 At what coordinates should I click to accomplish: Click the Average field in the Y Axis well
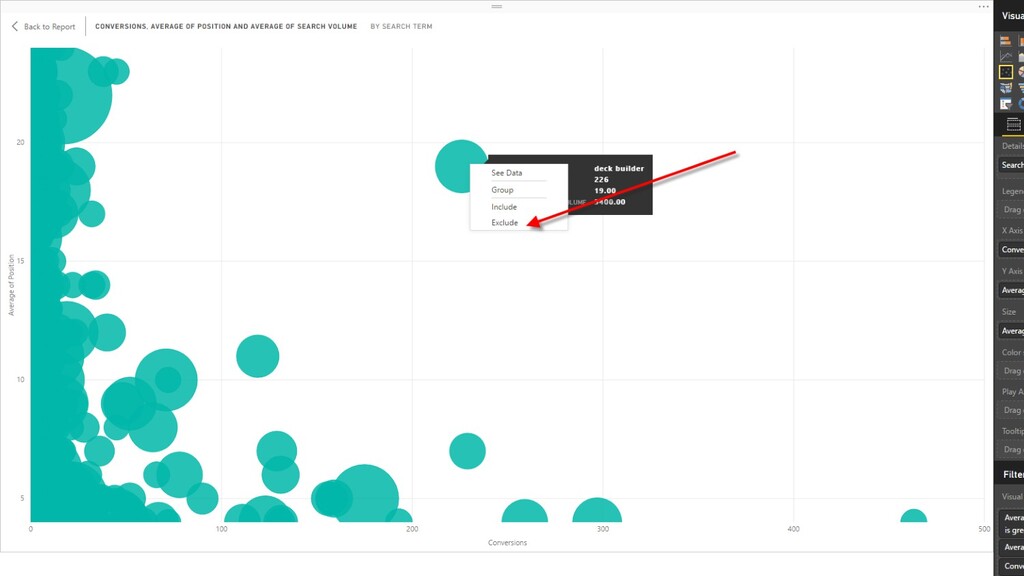click(x=1012, y=290)
